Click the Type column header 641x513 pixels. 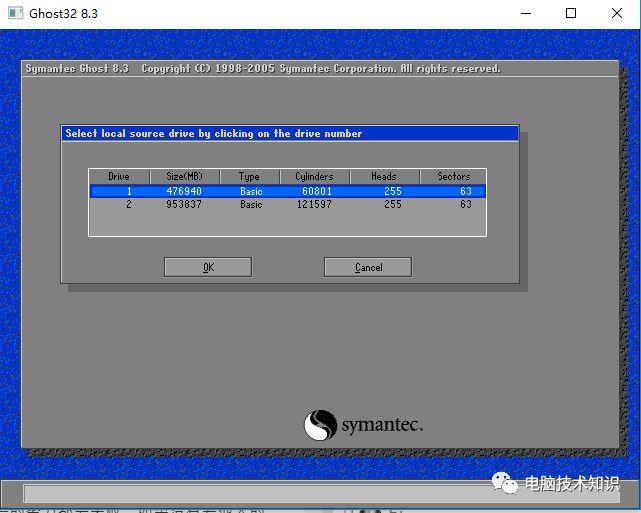(249, 177)
